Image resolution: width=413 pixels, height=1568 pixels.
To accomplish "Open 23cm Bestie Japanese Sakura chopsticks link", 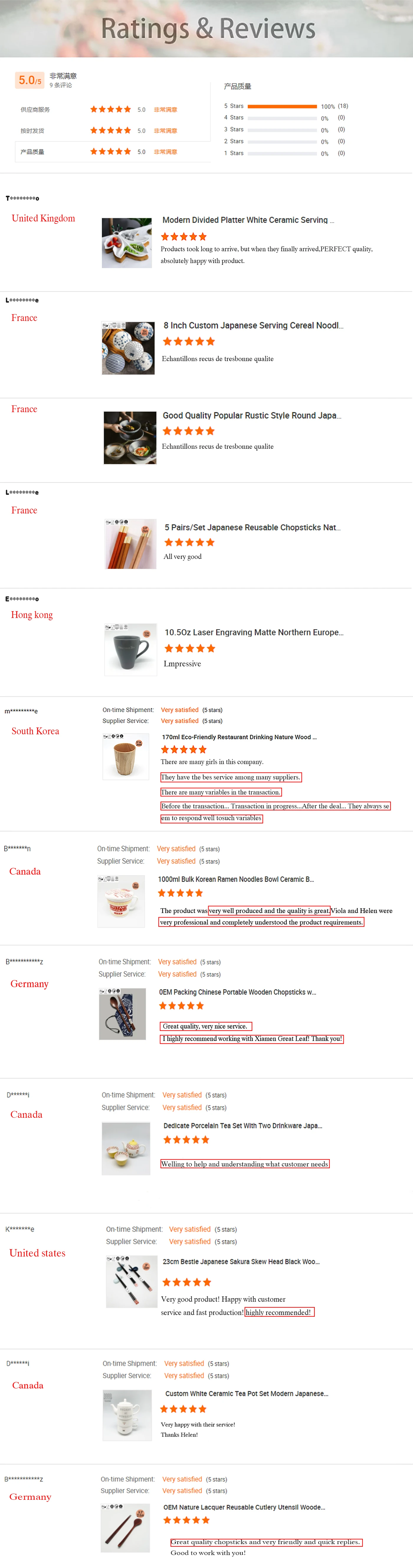I will pyautogui.click(x=241, y=1261).
